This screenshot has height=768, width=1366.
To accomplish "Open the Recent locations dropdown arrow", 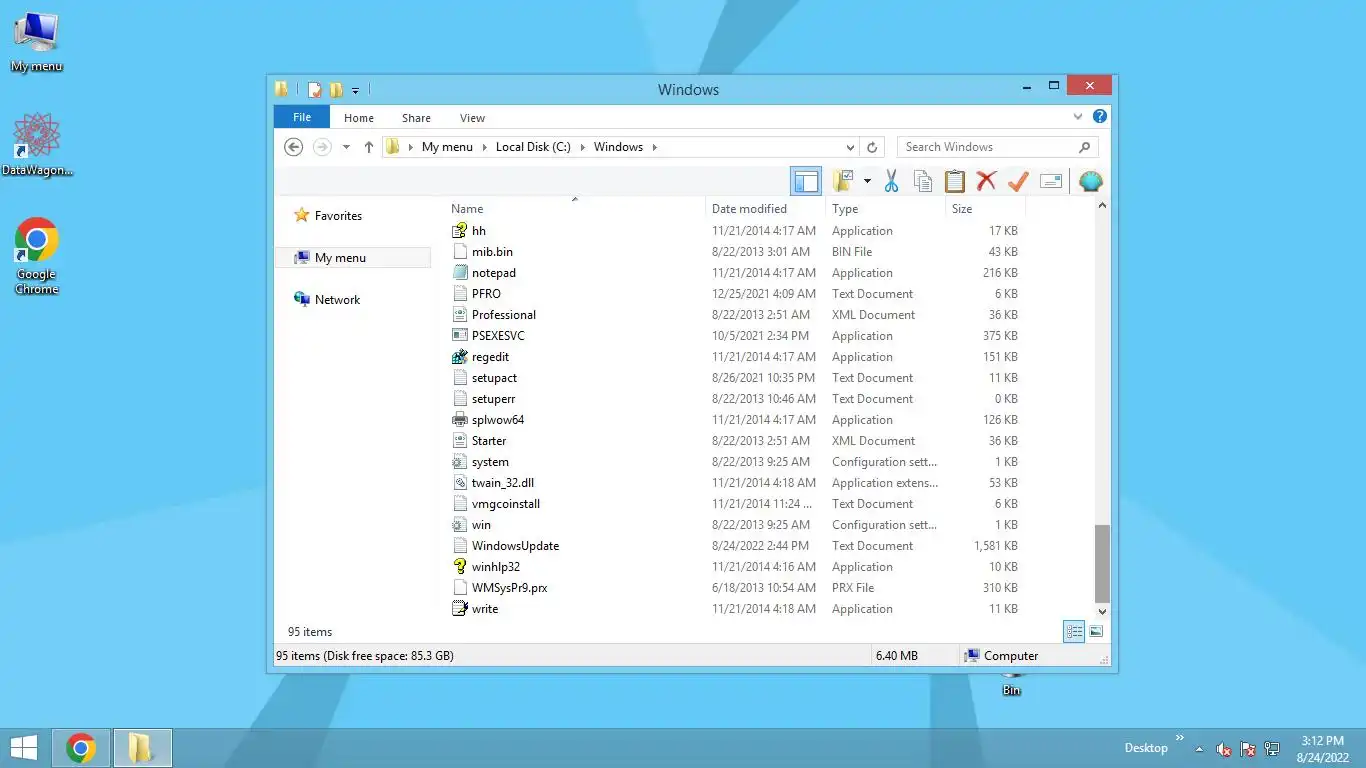I will [346, 147].
